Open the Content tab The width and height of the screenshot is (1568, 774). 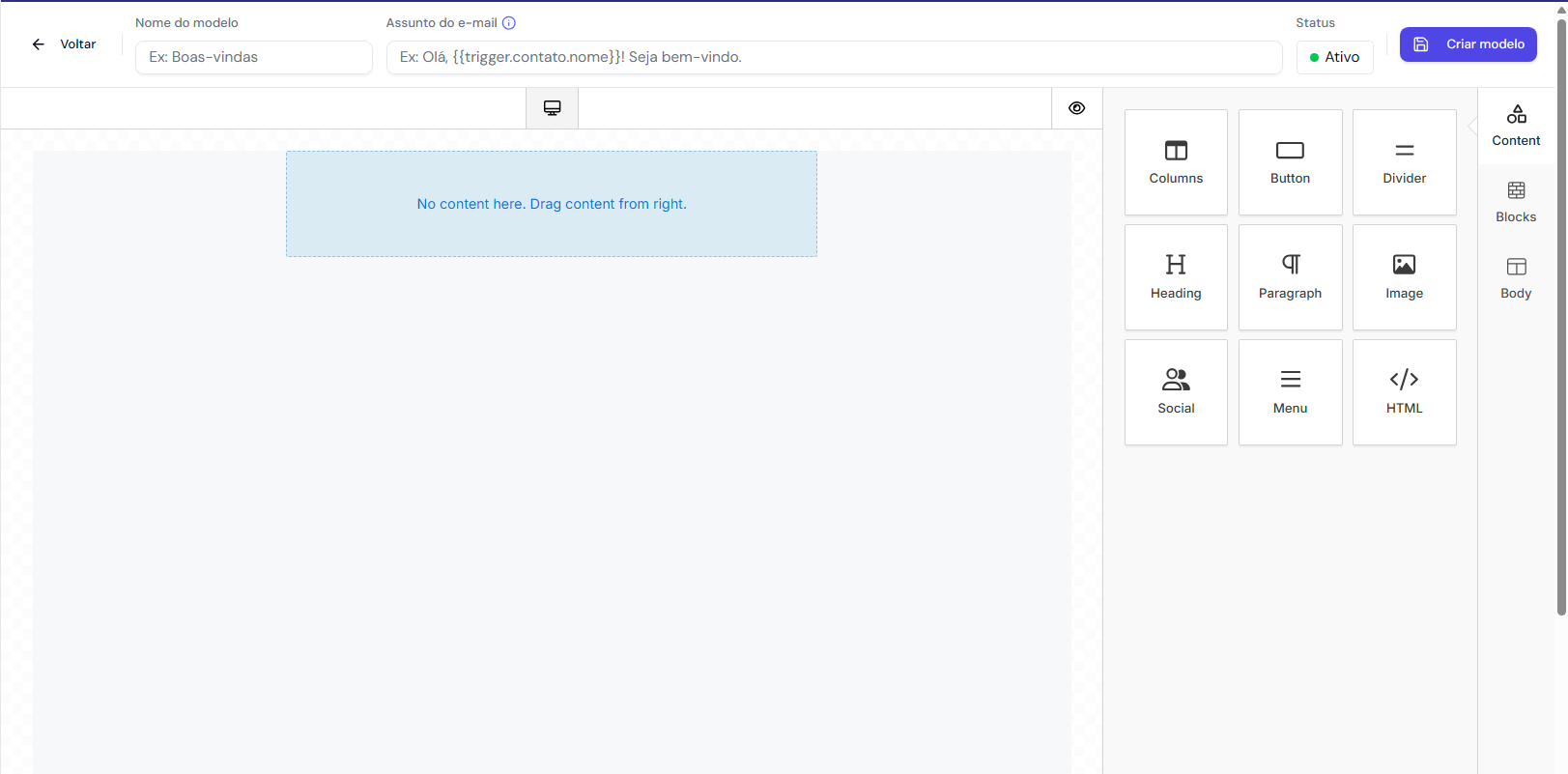pos(1516,126)
